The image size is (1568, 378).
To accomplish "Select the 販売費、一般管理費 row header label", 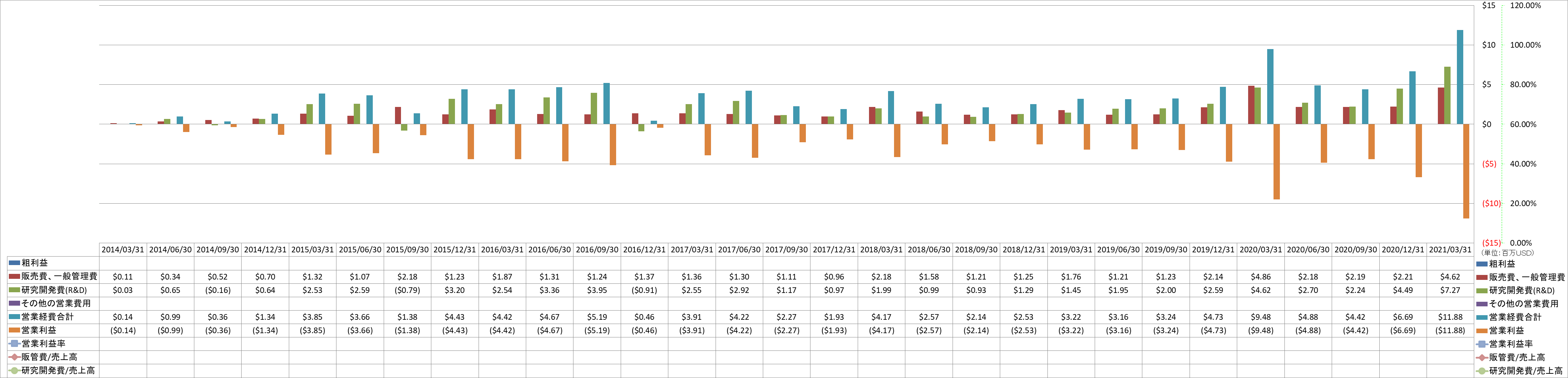I will tap(59, 276).
